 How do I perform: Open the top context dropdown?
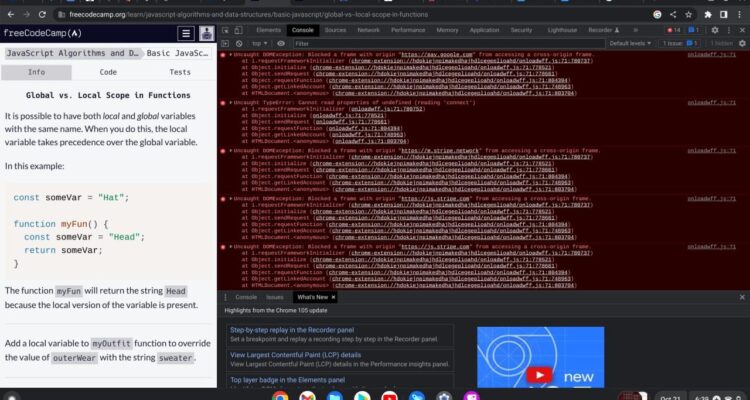[260, 44]
